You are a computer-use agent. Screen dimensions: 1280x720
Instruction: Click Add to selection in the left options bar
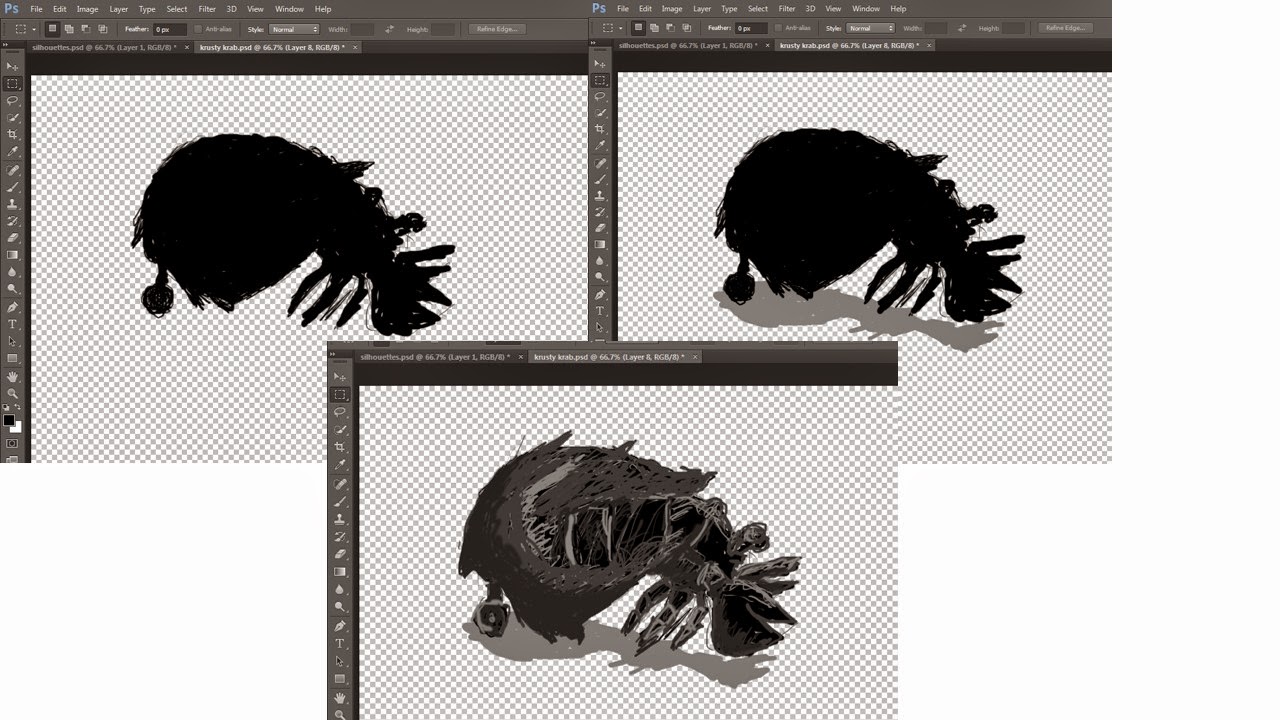tap(70, 29)
